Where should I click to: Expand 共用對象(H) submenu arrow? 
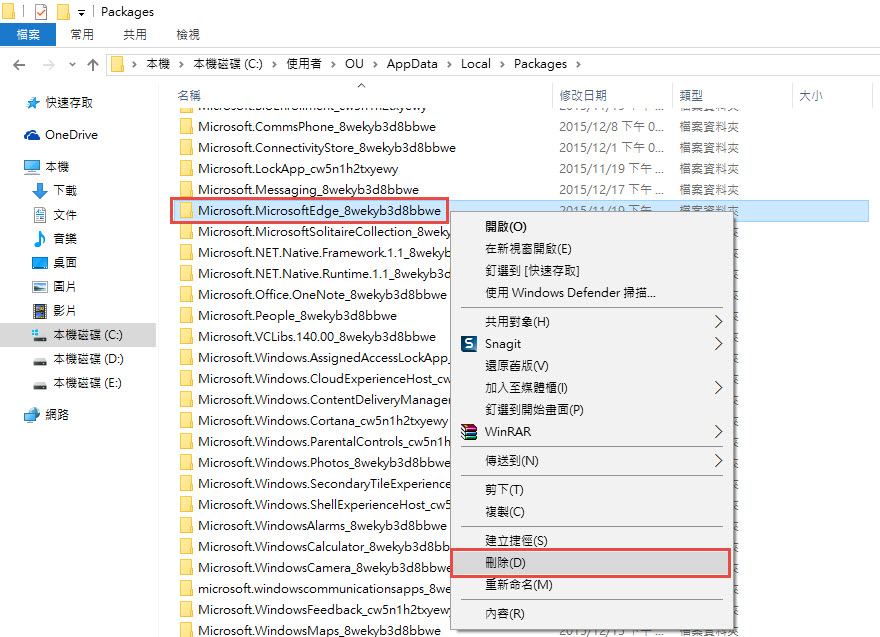(718, 322)
